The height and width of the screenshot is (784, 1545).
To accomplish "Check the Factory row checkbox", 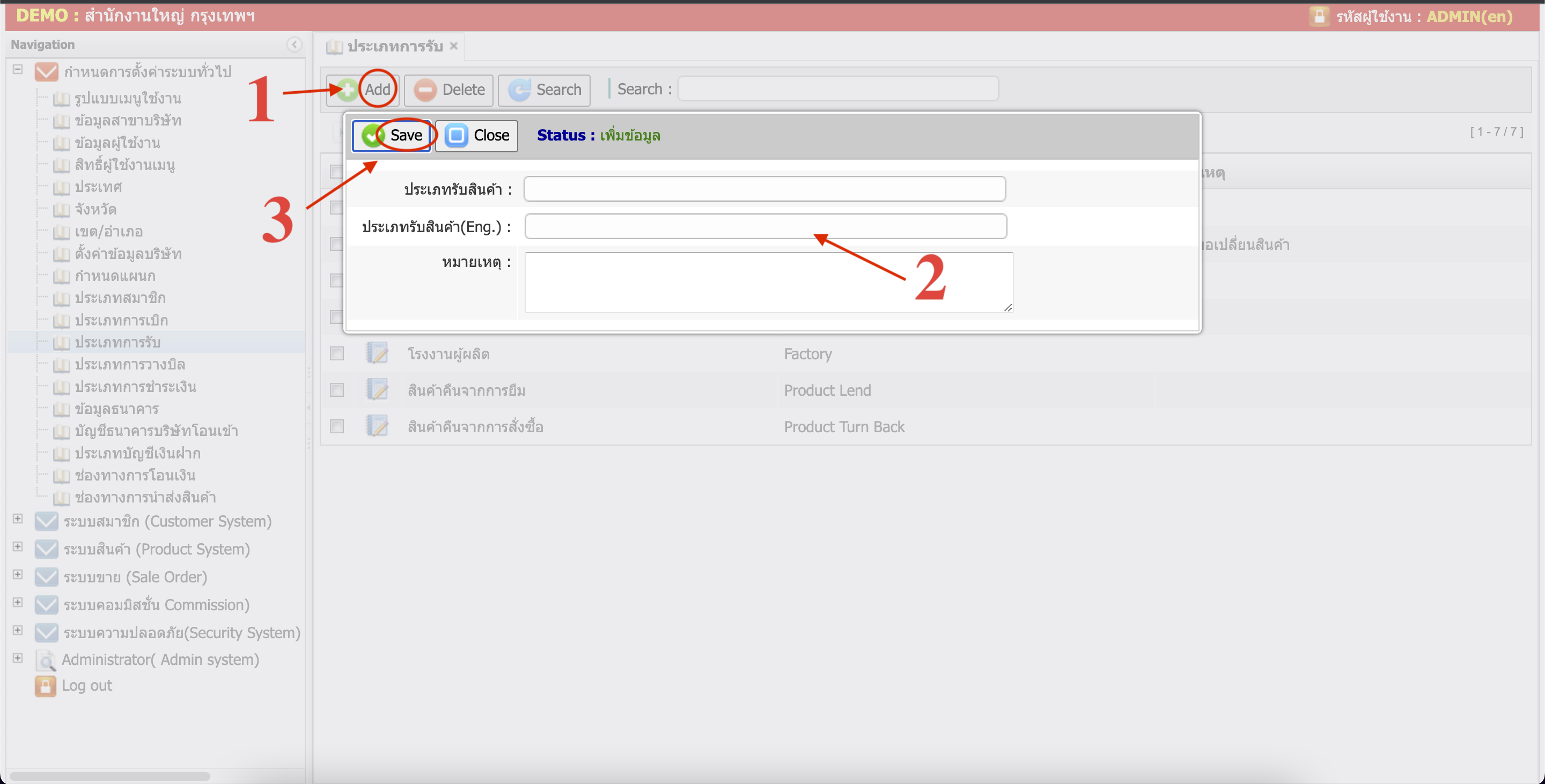I will pos(337,353).
